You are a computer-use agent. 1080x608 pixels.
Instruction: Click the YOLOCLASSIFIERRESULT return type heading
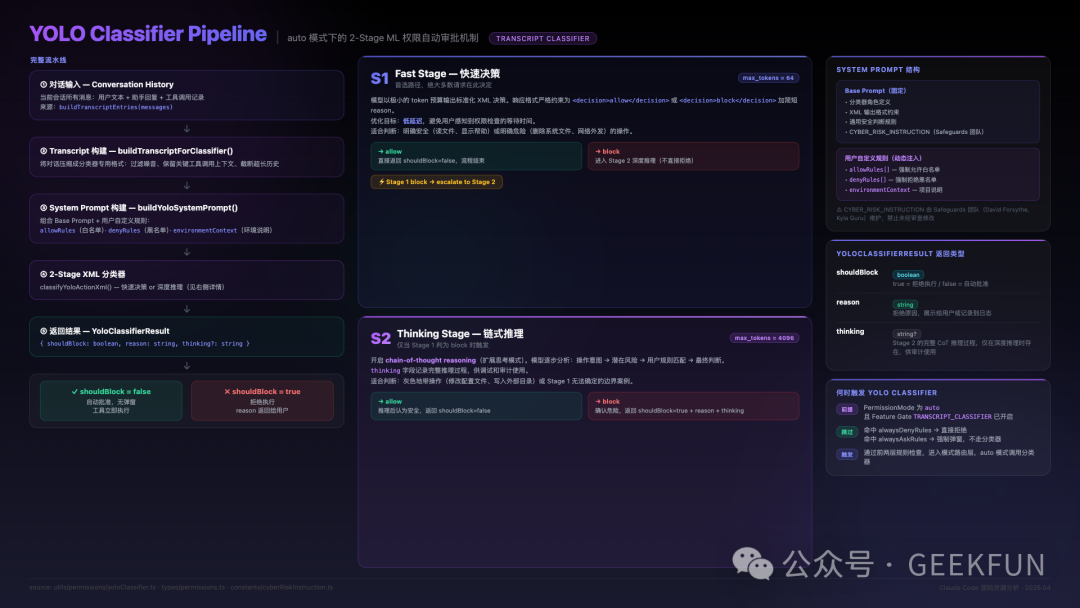click(900, 254)
